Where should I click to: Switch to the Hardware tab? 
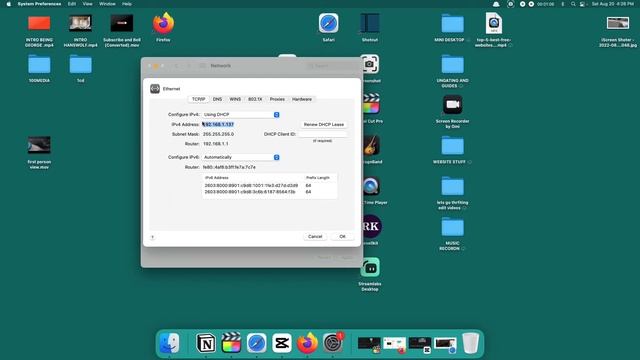click(x=302, y=99)
